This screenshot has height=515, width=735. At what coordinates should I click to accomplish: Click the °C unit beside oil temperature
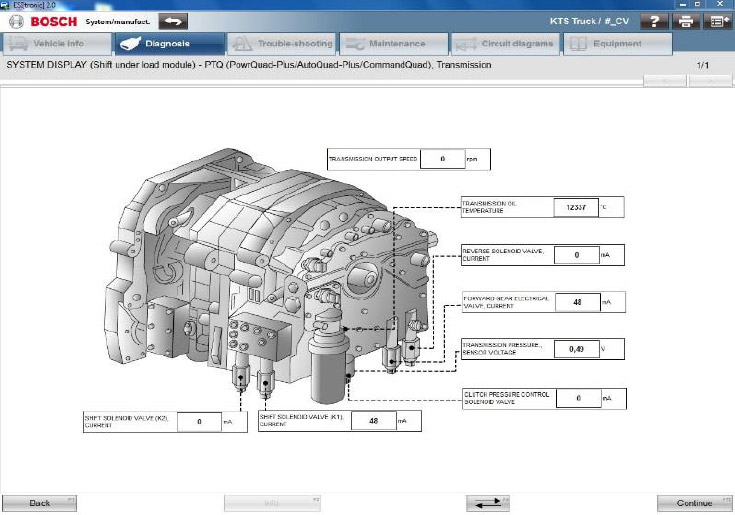point(603,207)
